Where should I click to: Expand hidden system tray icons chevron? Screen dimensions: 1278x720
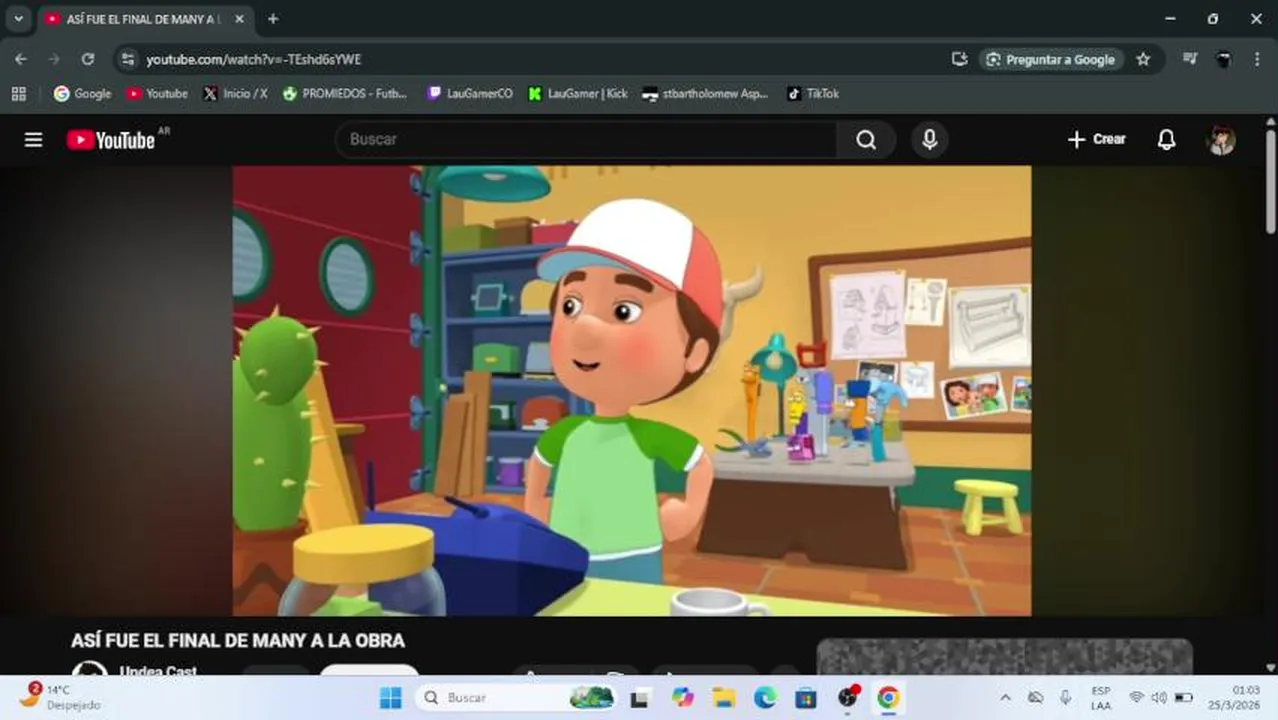[x=1005, y=698]
